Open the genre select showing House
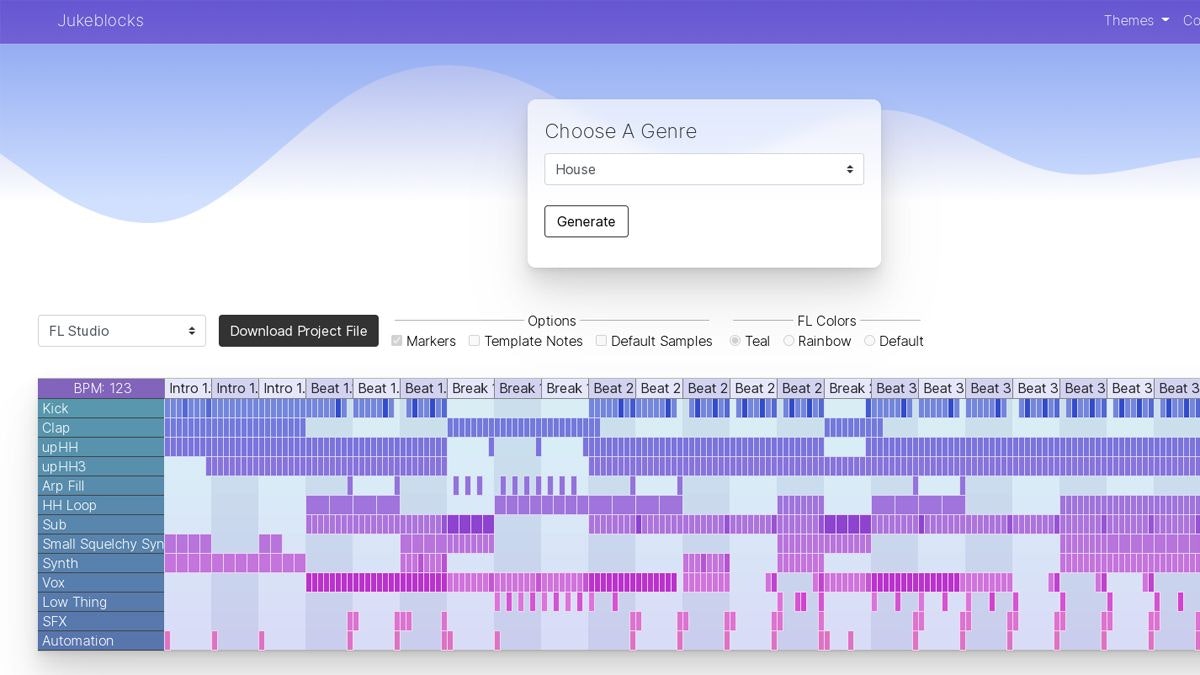Viewport: 1200px width, 675px height. pyautogui.click(x=704, y=169)
